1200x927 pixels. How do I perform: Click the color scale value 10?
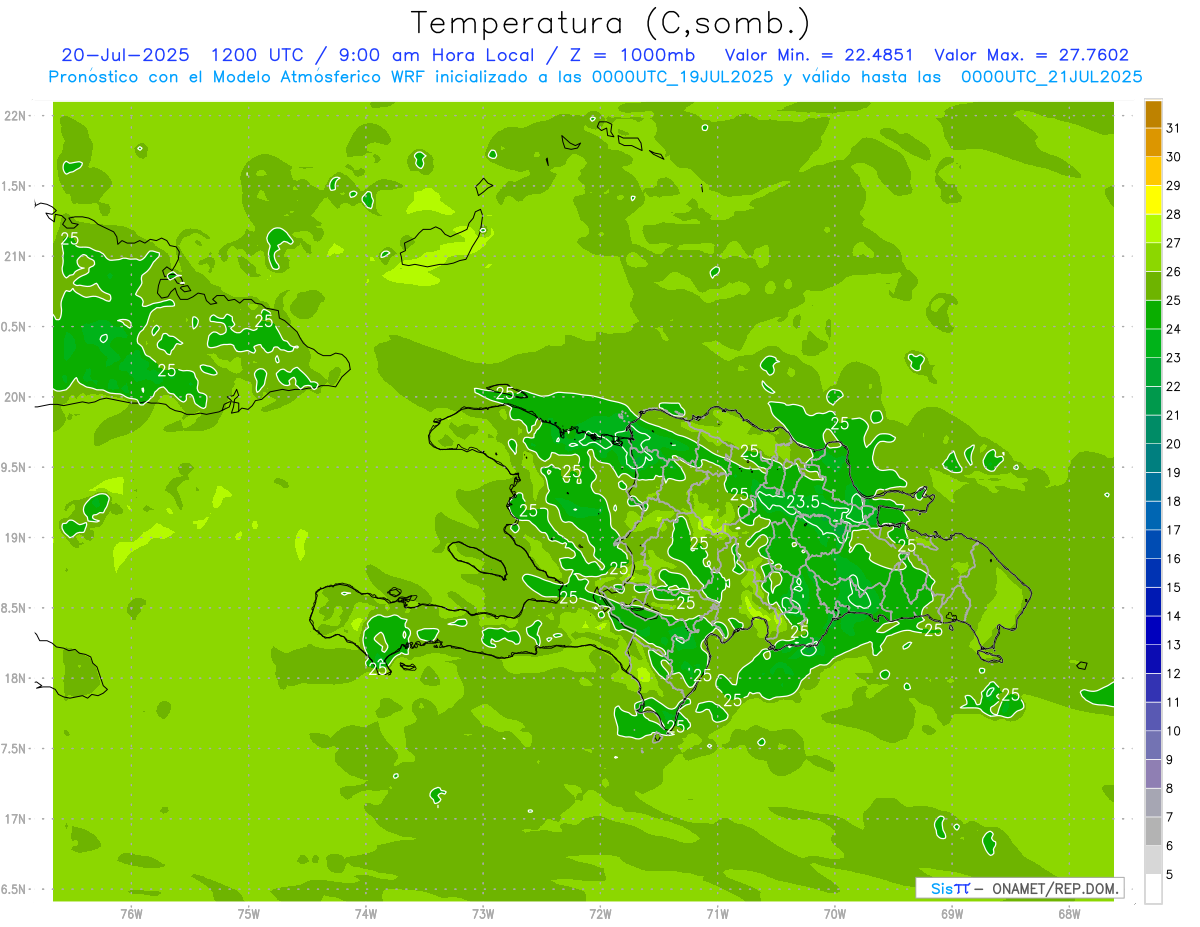click(x=1173, y=731)
